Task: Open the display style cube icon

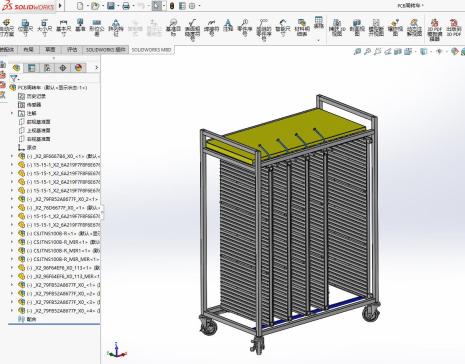Action: pos(423,52)
